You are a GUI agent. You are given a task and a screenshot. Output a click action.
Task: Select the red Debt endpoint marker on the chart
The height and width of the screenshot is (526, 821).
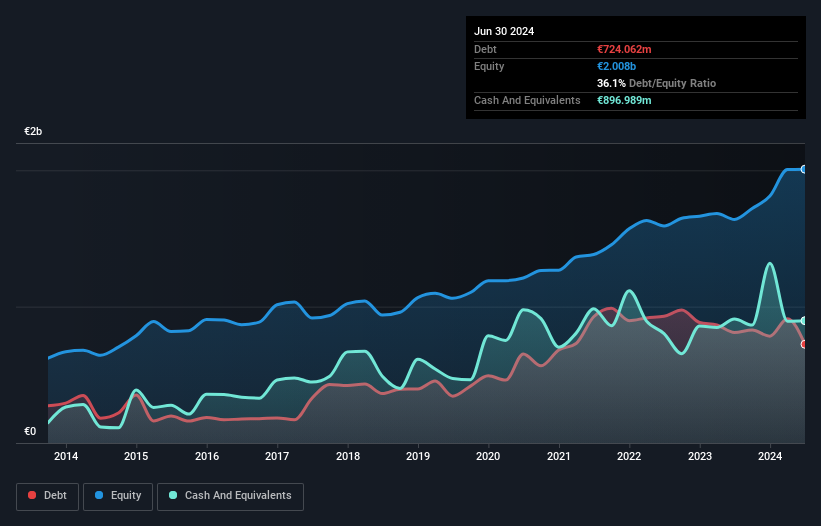point(804,344)
